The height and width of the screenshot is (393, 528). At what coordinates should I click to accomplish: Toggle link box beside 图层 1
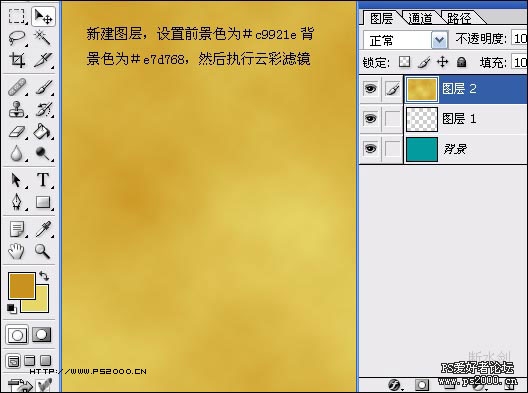pyautogui.click(x=392, y=119)
